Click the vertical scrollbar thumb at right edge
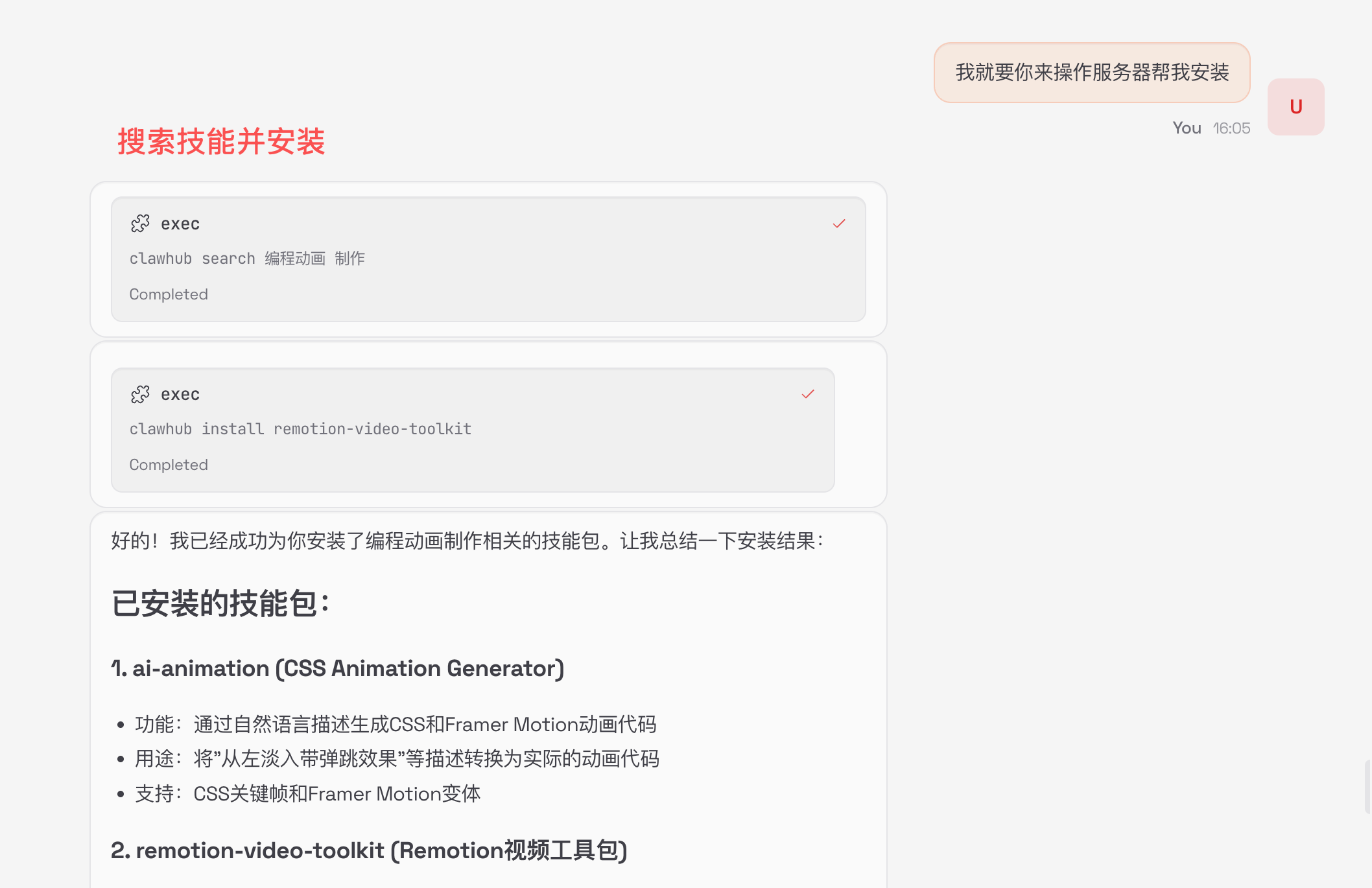The height and width of the screenshot is (888, 1372). [1367, 786]
